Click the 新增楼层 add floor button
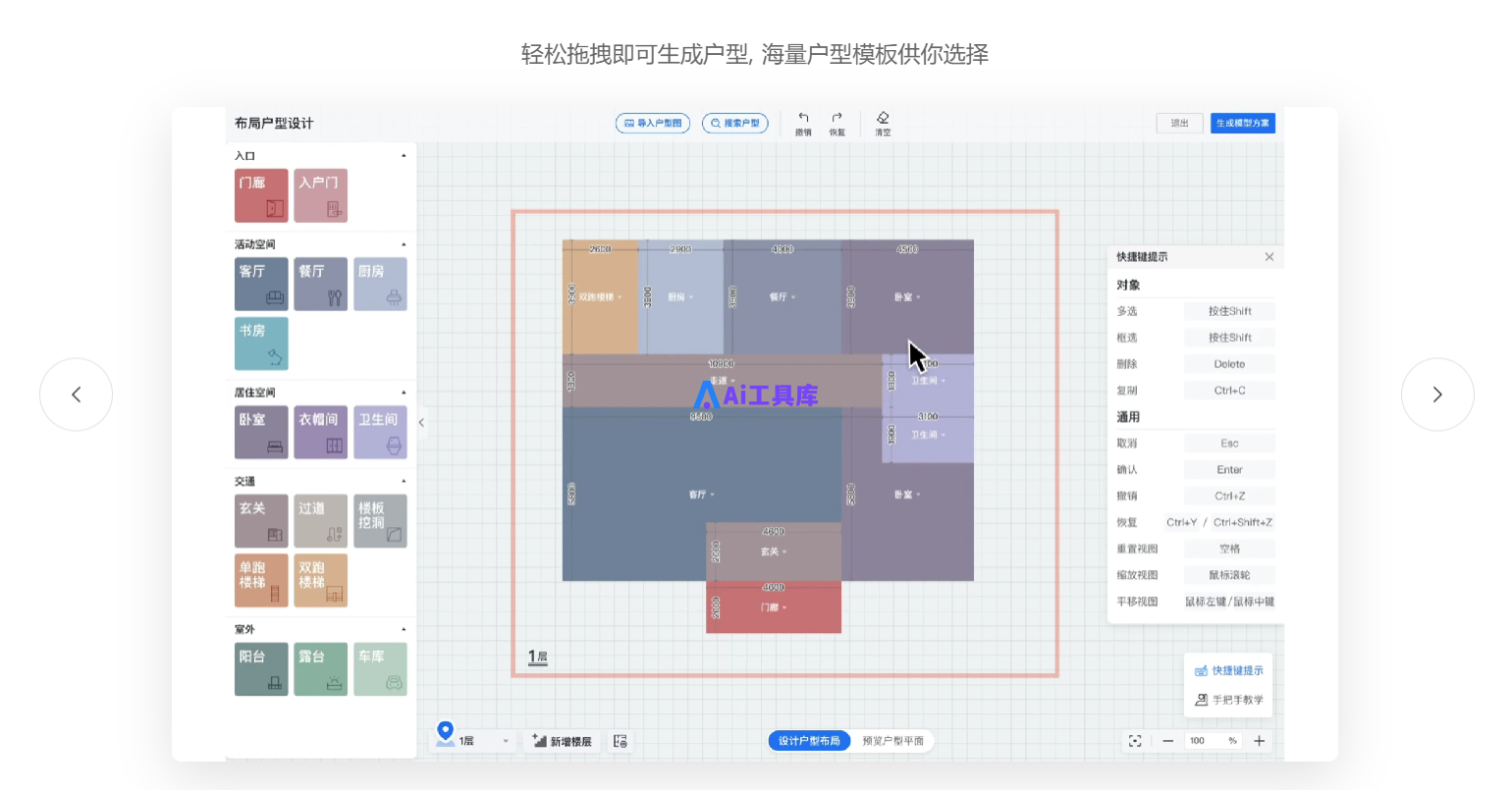This screenshot has width=1512, height=790. click(x=563, y=741)
